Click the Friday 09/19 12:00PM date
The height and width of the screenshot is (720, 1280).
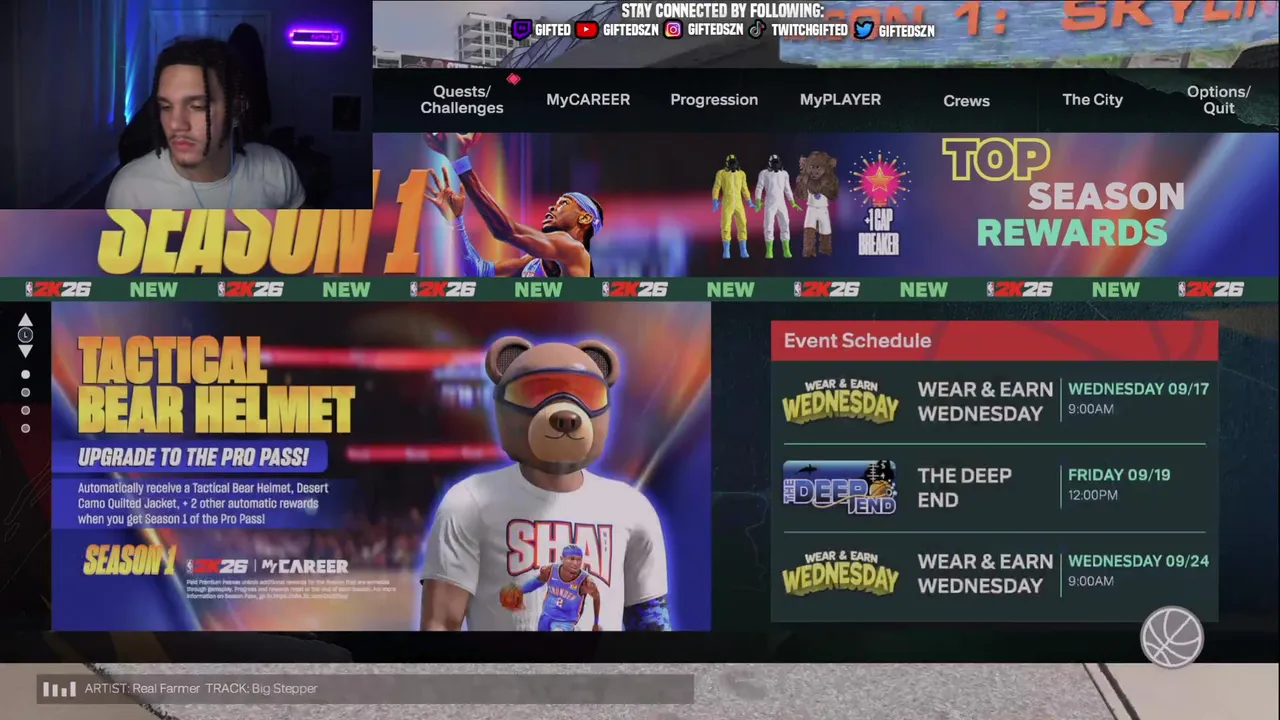point(1118,485)
